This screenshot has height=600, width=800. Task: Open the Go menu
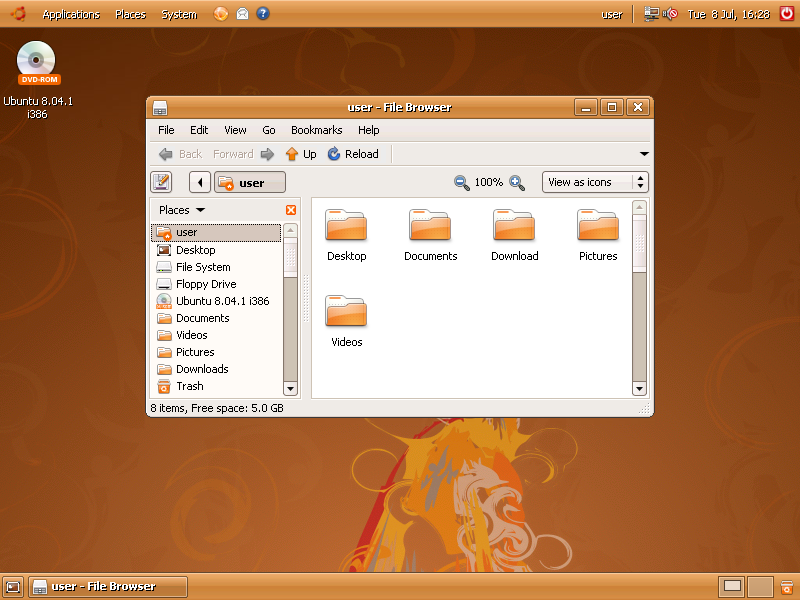(x=269, y=130)
